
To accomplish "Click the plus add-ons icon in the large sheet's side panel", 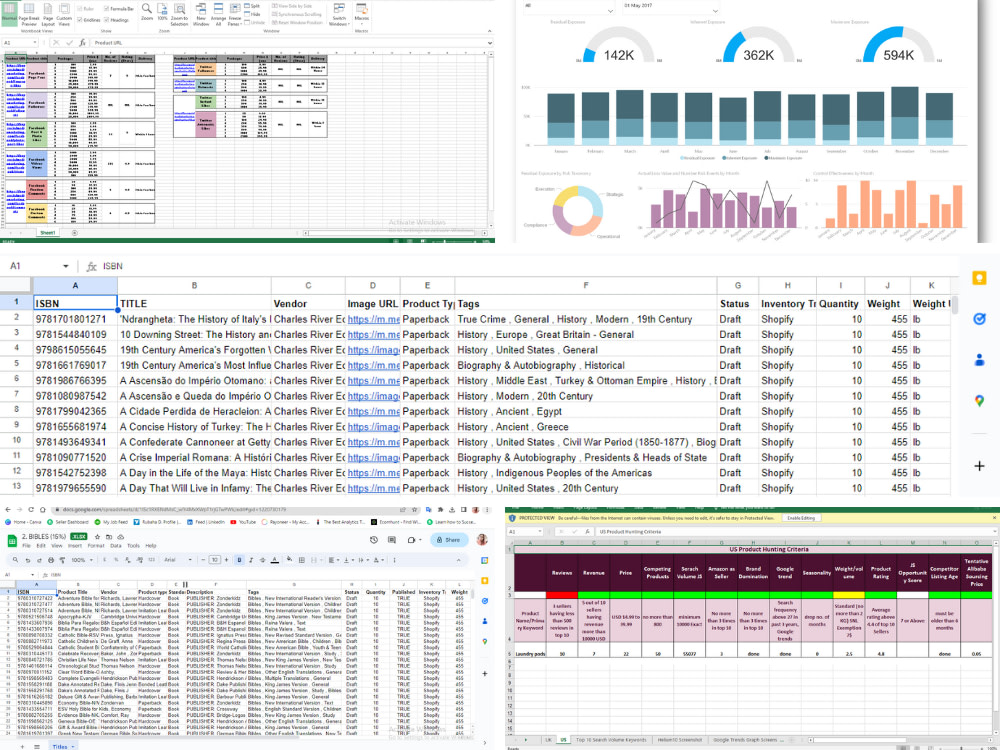I will point(979,466).
